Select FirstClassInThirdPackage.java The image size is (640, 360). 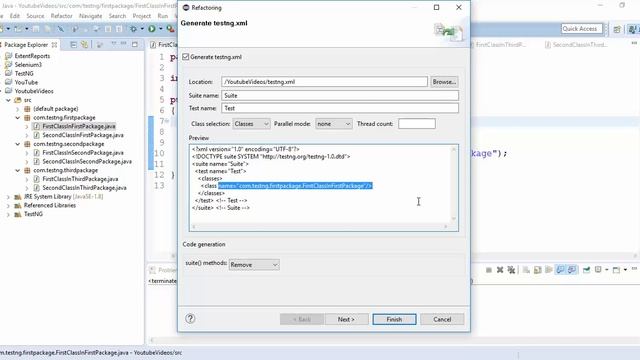click(x=80, y=179)
